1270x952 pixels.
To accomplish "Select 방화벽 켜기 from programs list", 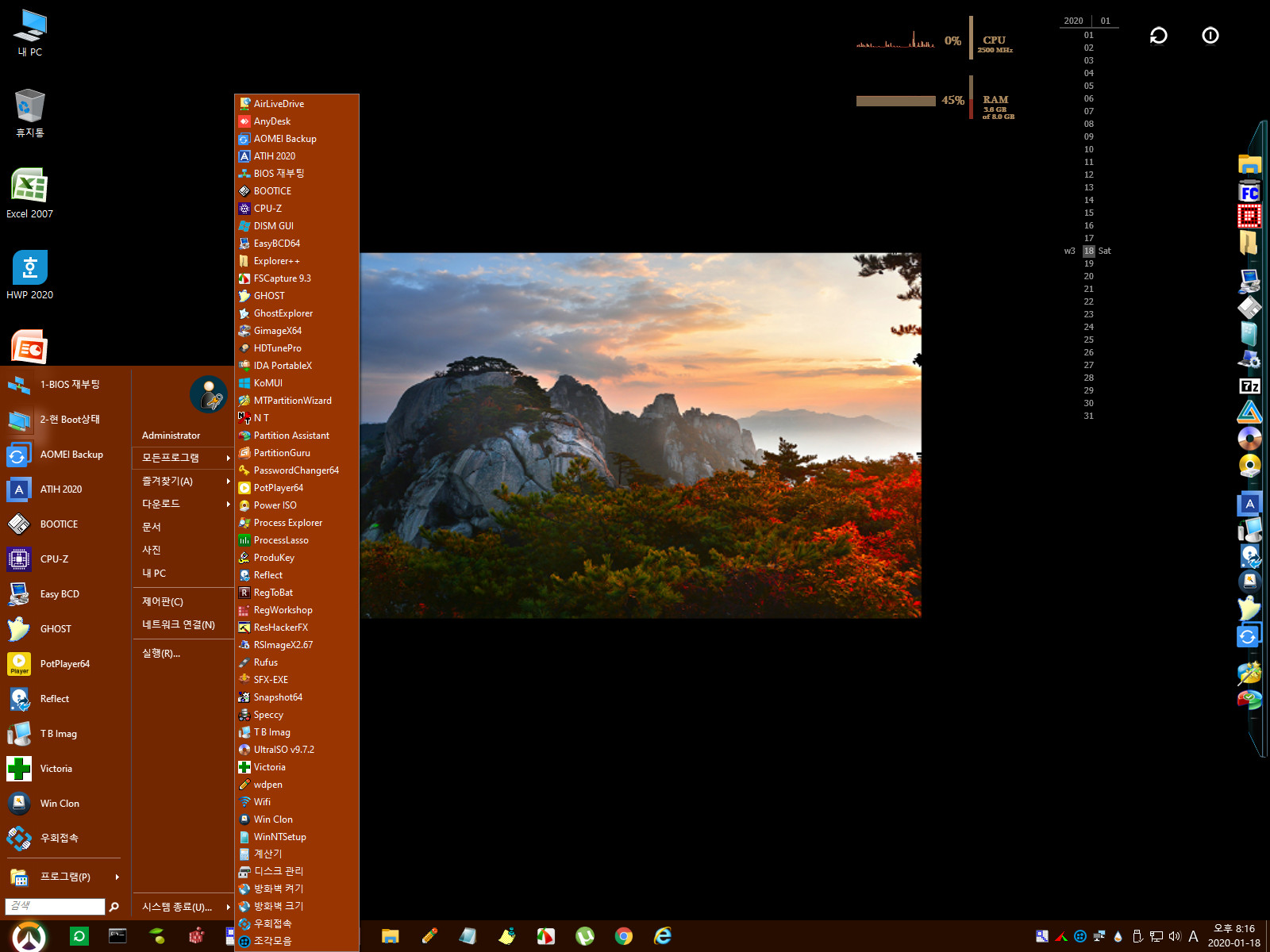I will (297, 889).
